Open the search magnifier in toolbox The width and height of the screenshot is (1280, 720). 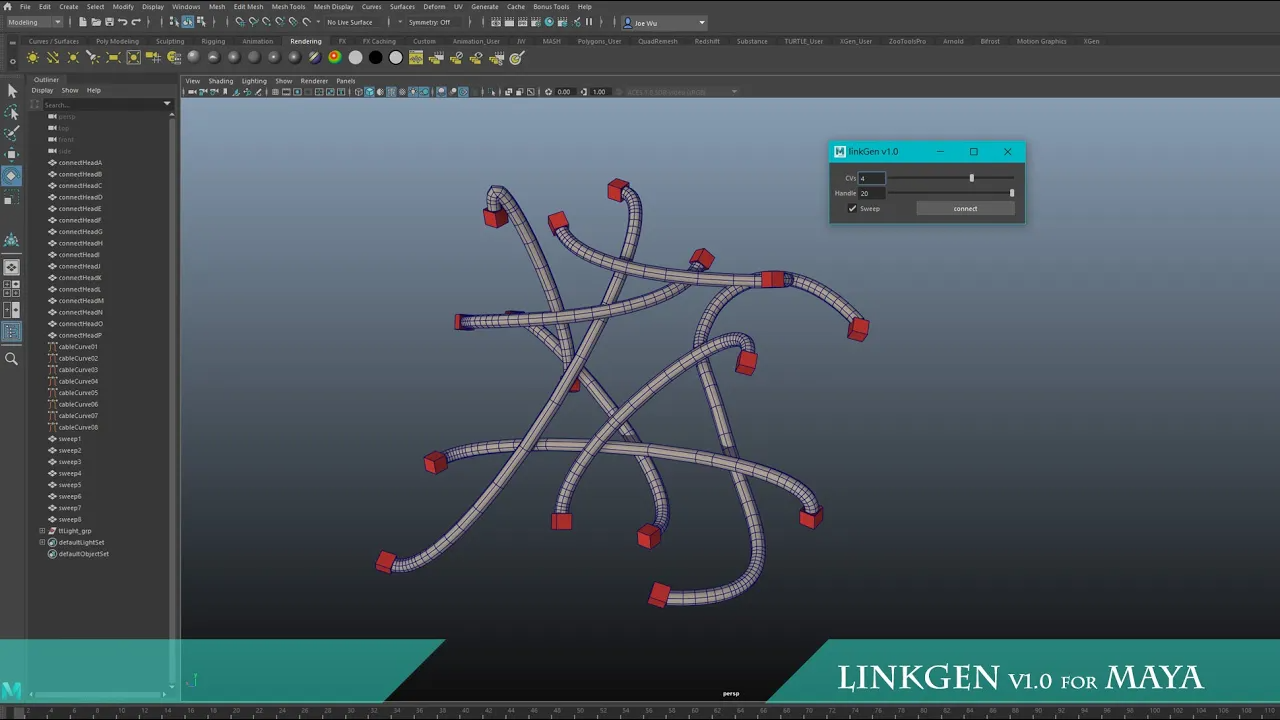pyautogui.click(x=12, y=359)
